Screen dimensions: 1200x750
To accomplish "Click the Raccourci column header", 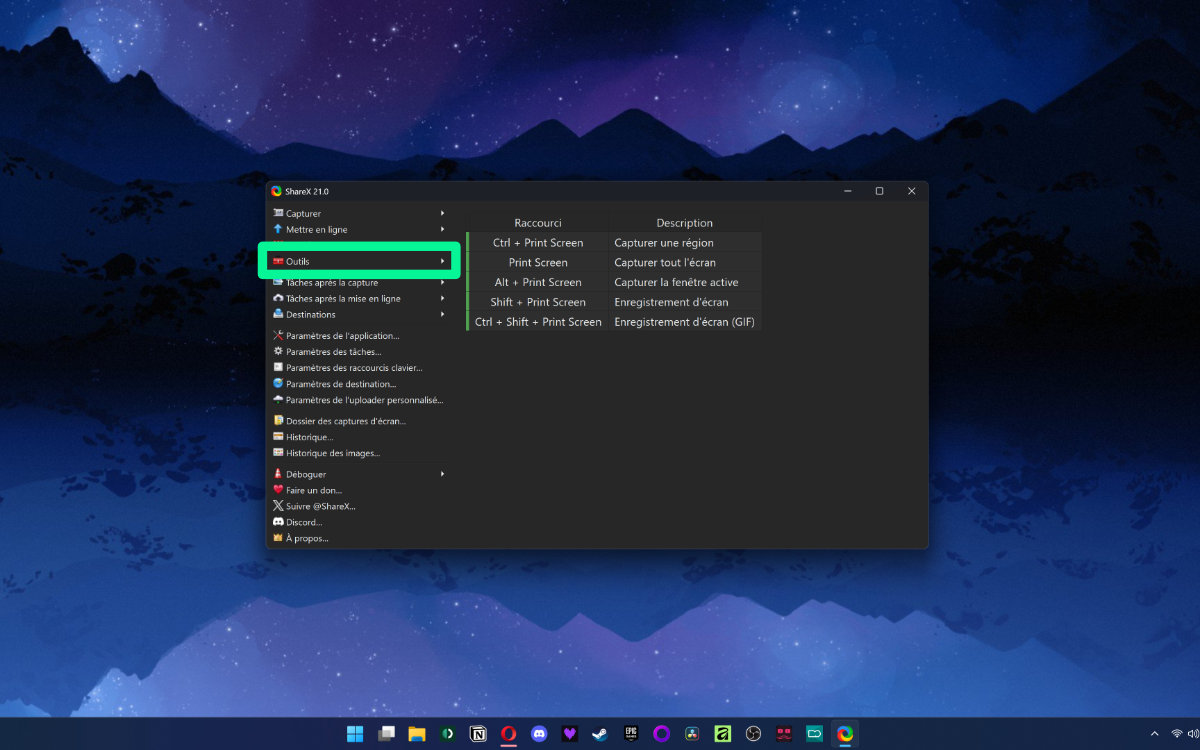I will (538, 223).
